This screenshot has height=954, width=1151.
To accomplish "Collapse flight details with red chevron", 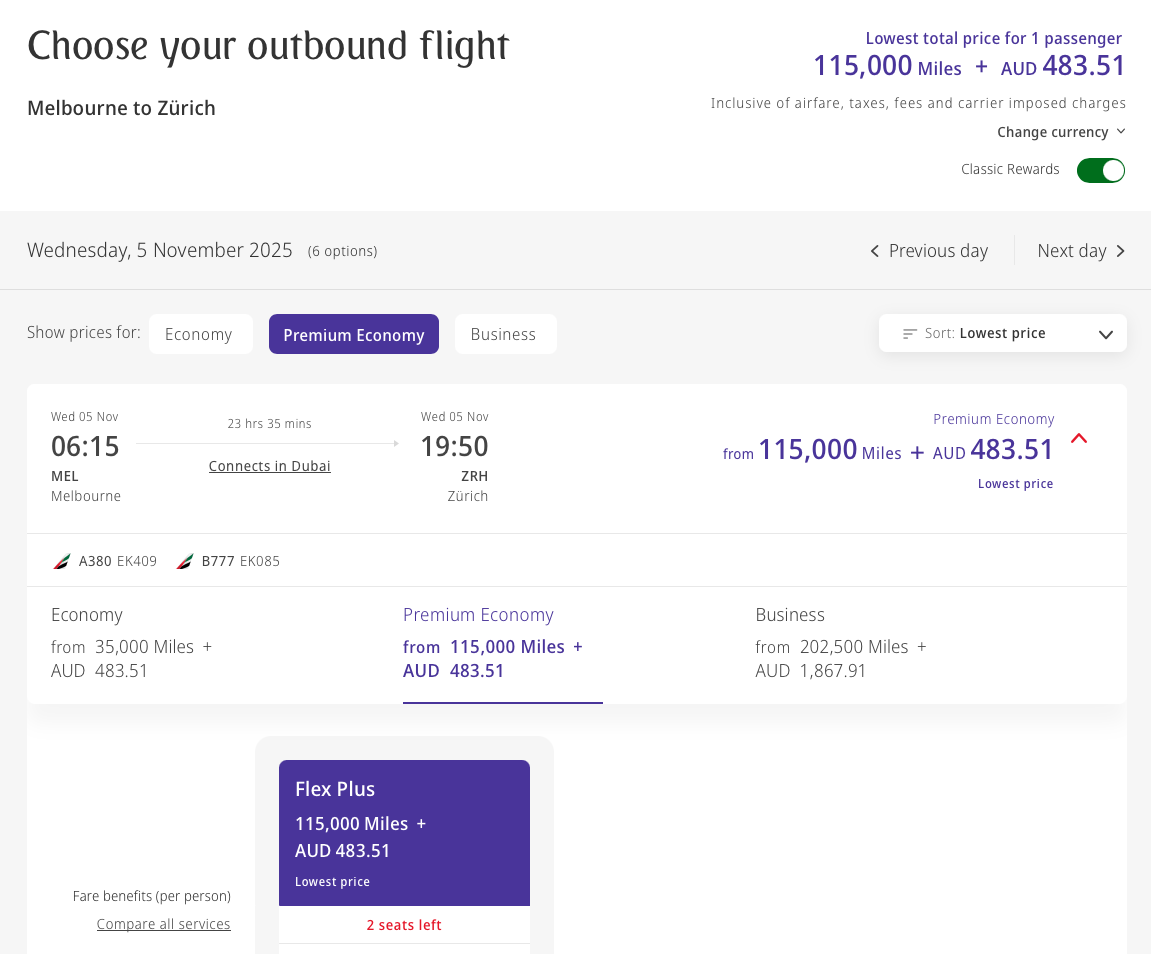I will (1078, 439).
